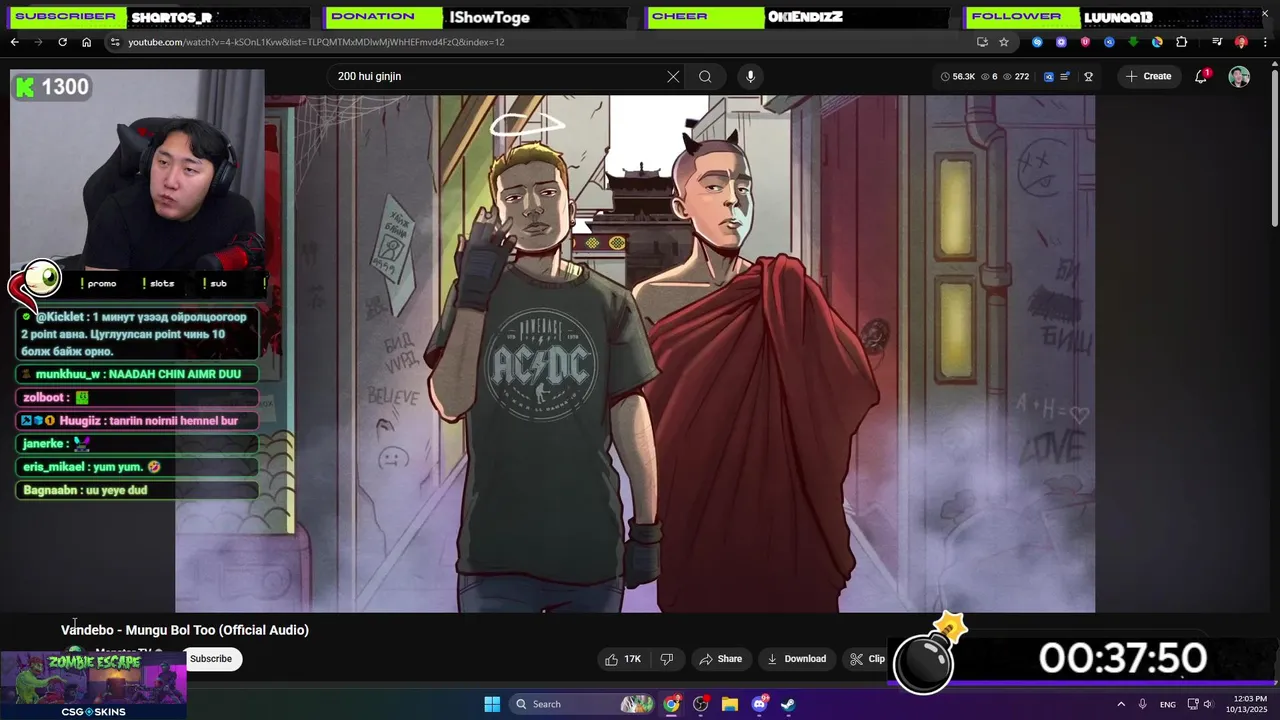Click the tray microphone icon

(1142, 704)
